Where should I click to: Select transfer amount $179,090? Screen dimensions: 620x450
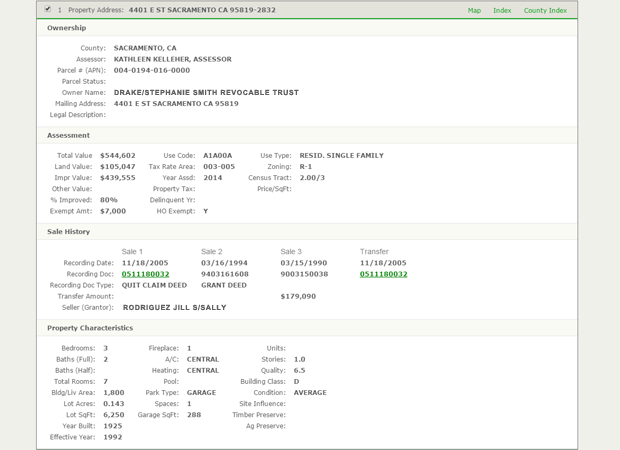coord(298,296)
